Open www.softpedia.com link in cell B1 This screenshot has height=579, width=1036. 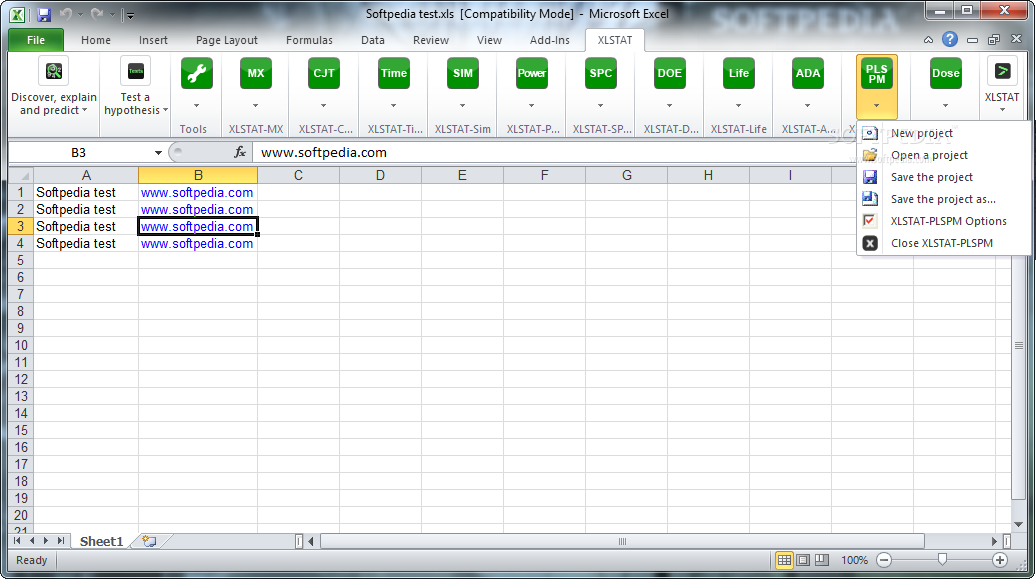(197, 192)
